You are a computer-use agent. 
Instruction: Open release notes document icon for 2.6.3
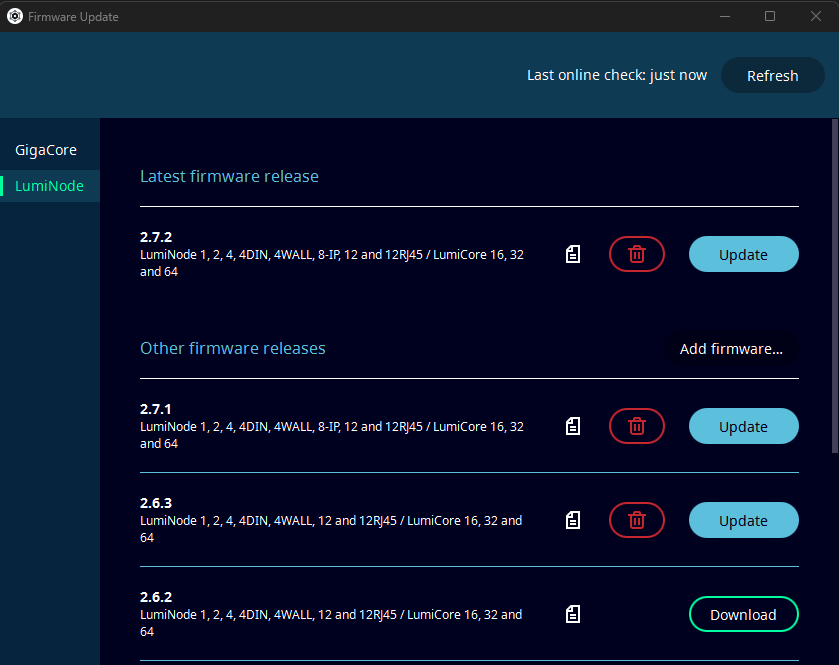(x=573, y=520)
